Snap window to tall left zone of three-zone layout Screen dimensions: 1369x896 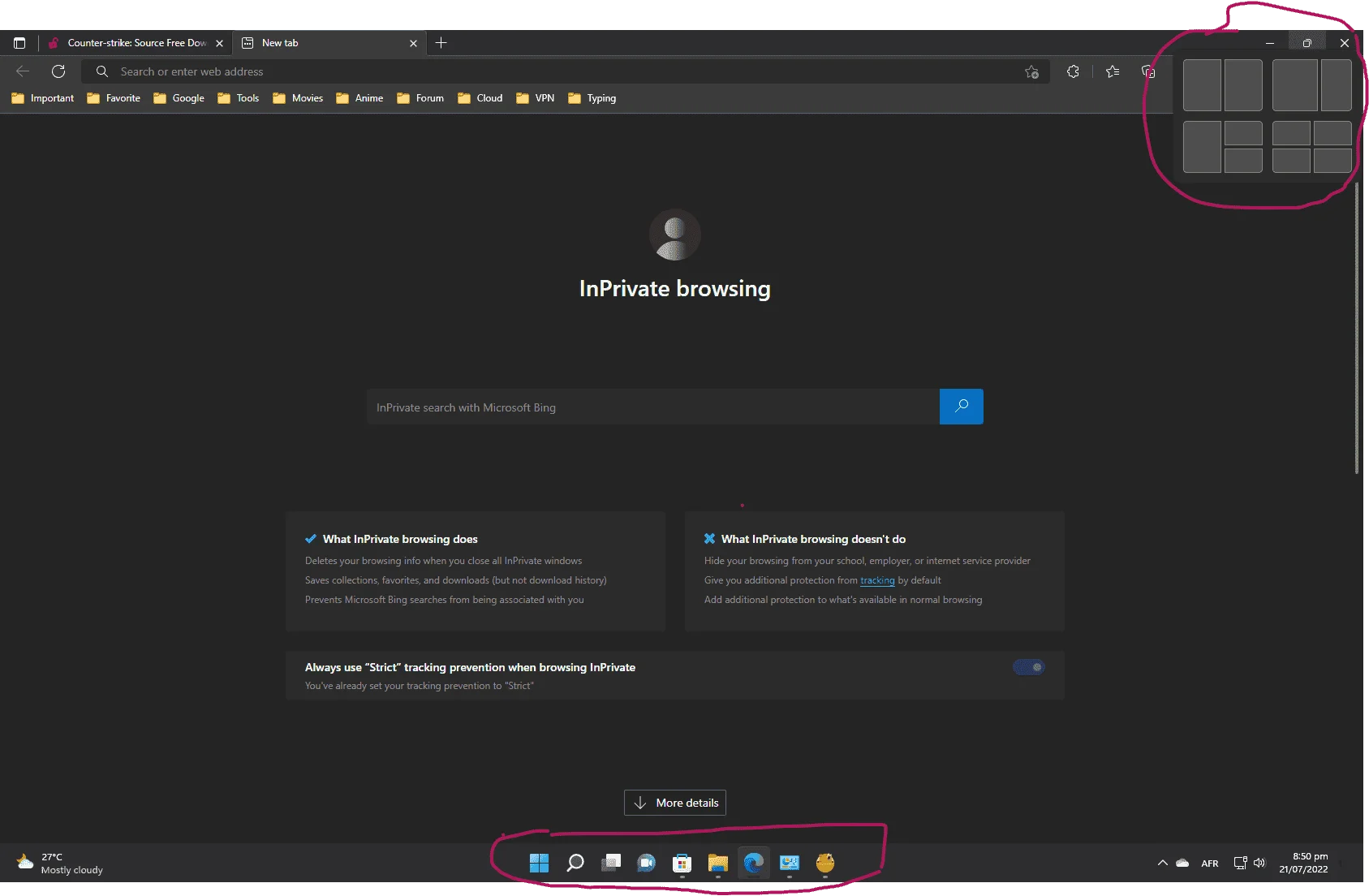pyautogui.click(x=1202, y=147)
